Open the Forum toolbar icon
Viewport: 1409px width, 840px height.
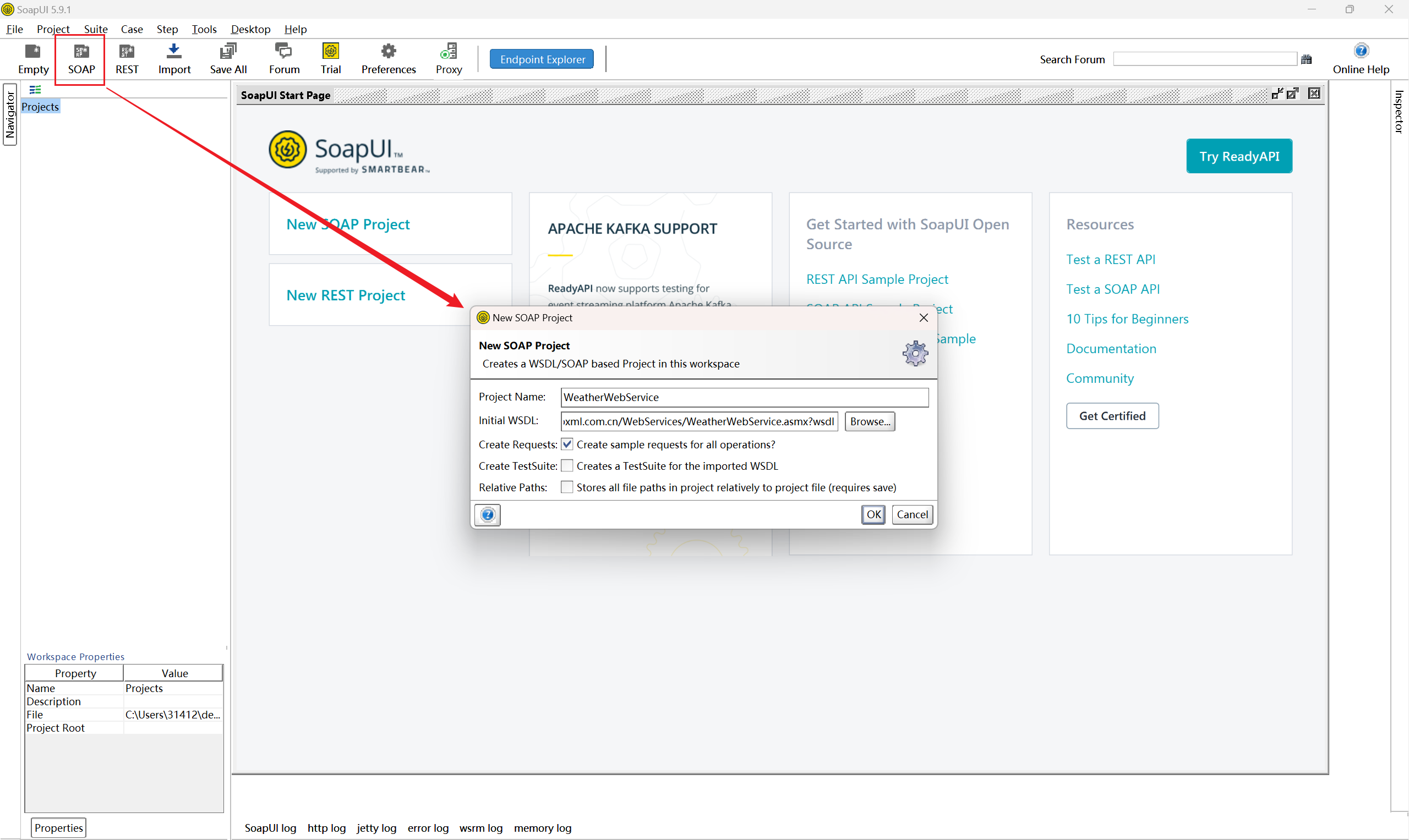(x=283, y=59)
